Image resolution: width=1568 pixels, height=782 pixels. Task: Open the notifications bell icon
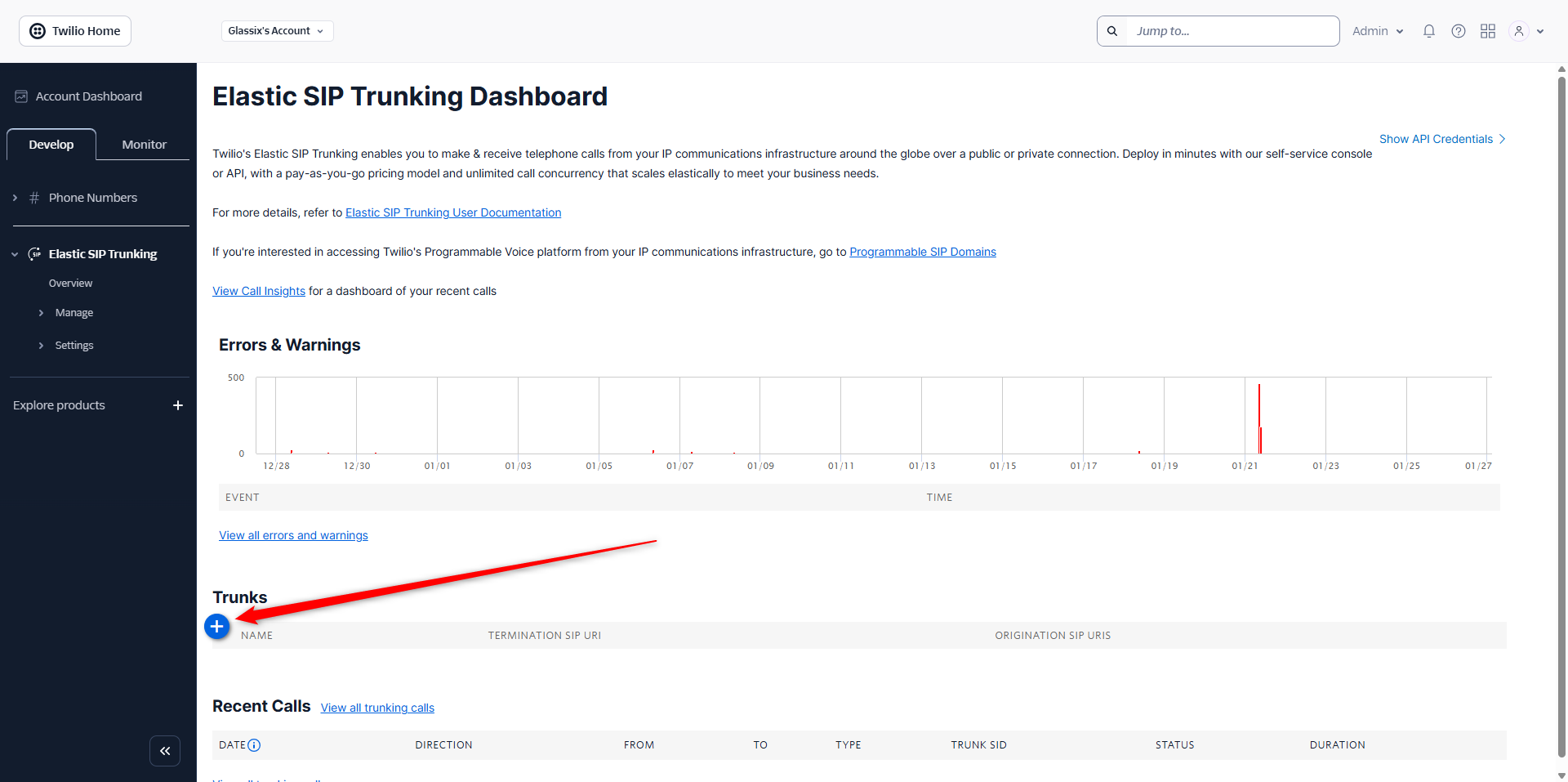[1429, 31]
